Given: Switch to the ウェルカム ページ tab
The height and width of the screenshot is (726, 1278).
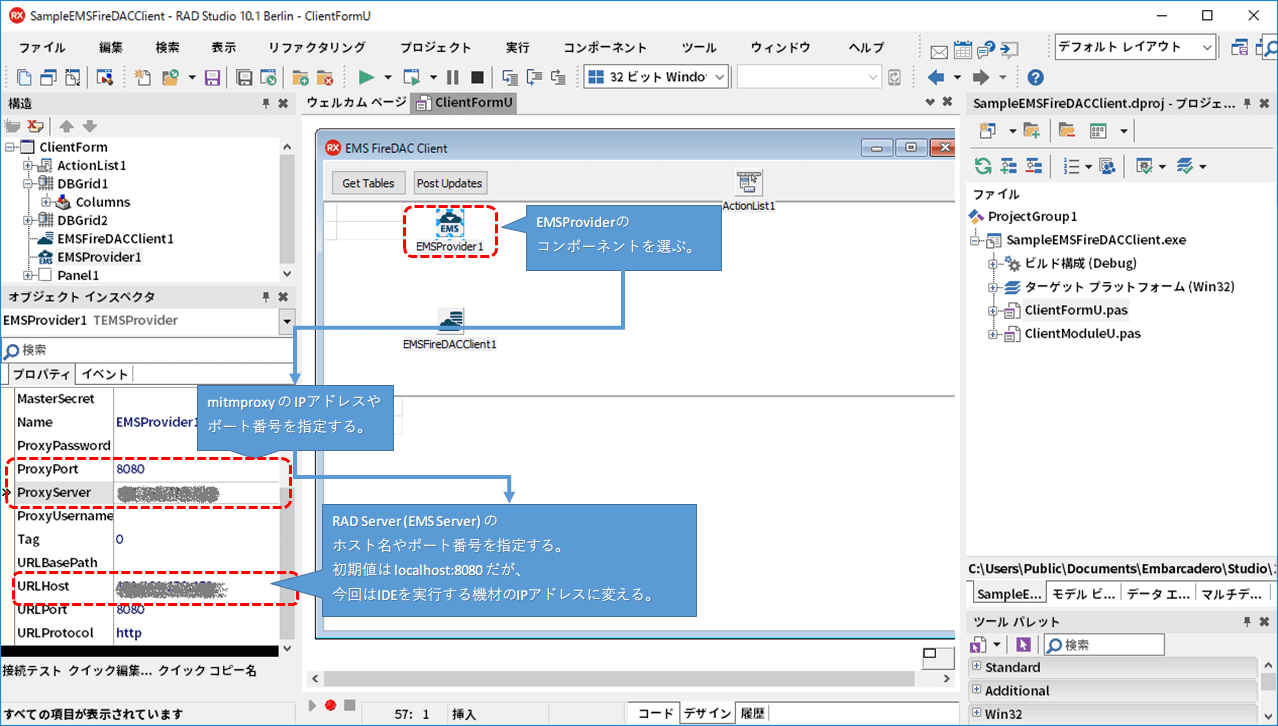Looking at the screenshot, I should pyautogui.click(x=356, y=102).
